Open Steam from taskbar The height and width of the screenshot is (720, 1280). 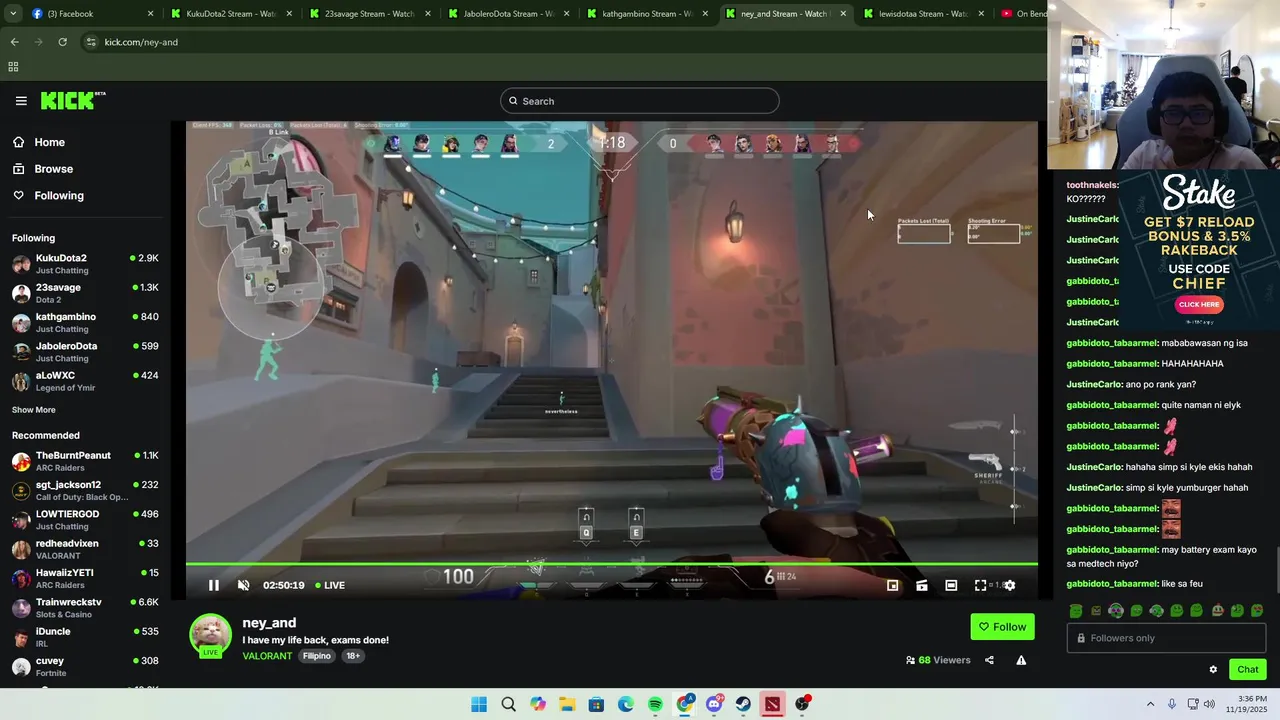(x=743, y=704)
